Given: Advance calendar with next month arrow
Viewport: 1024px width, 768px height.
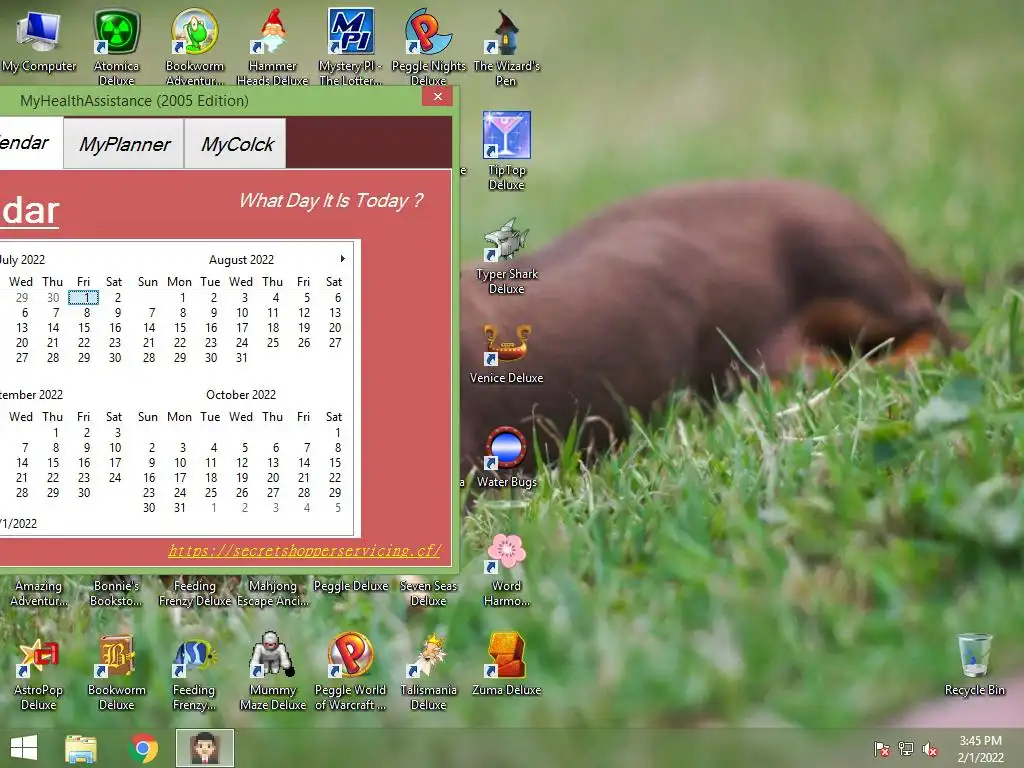Looking at the screenshot, I should [342, 259].
